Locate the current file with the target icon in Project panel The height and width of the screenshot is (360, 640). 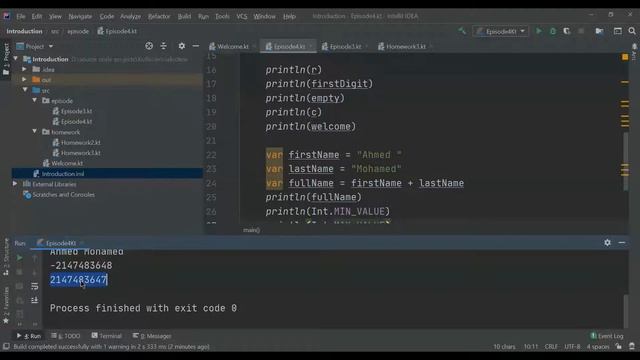[x=149, y=46]
